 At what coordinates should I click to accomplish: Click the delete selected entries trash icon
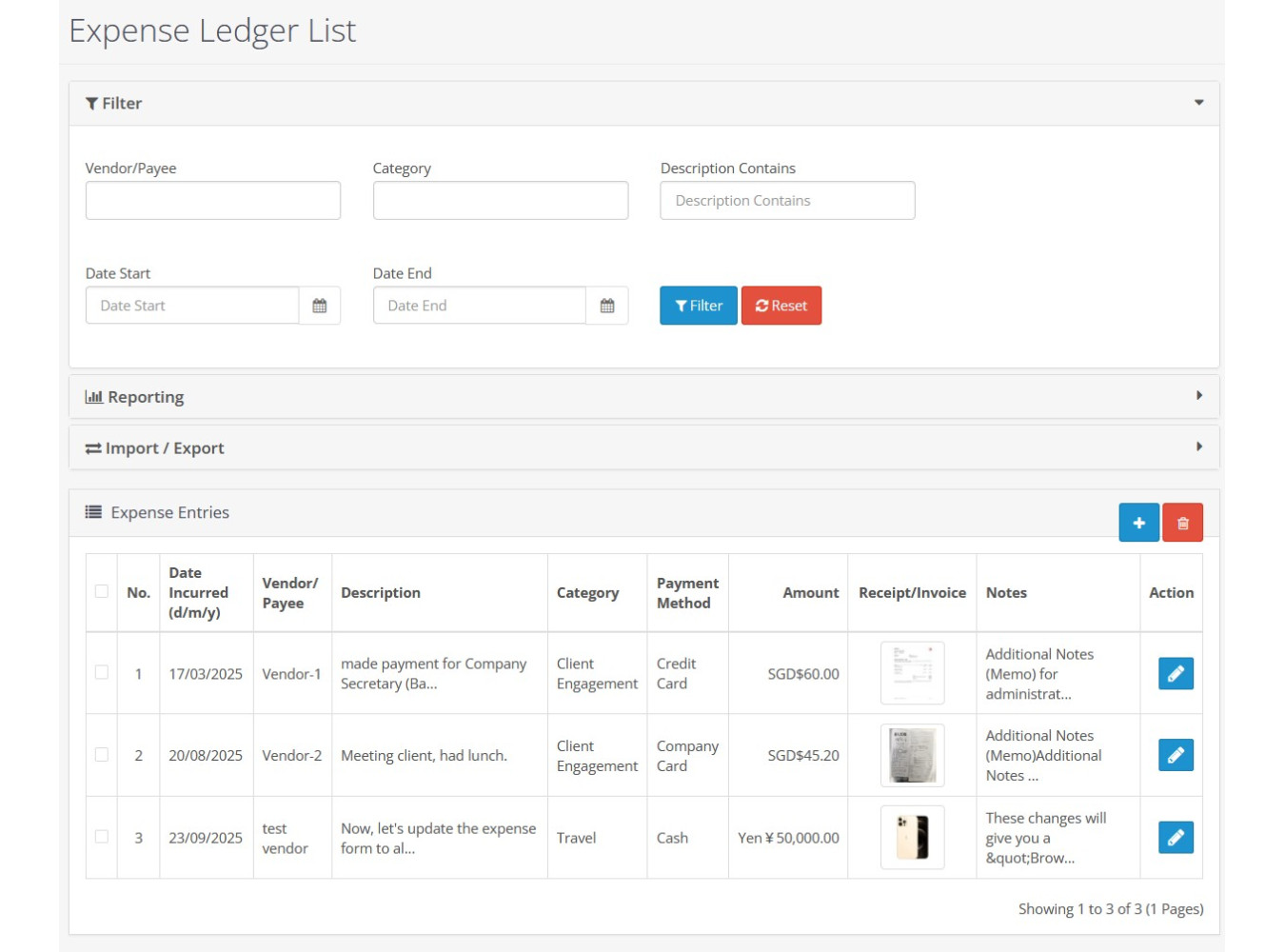(x=1182, y=522)
